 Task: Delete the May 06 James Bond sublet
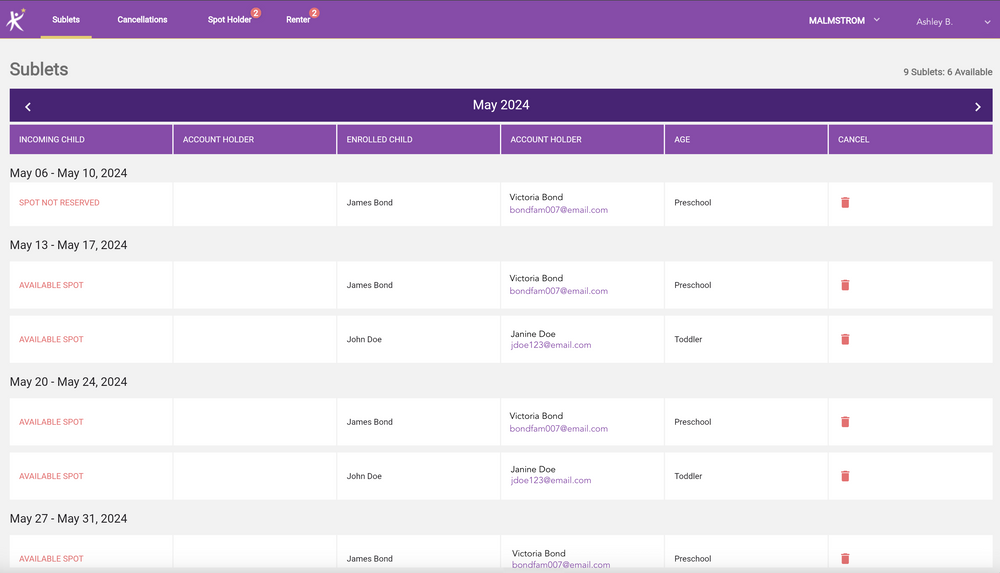(845, 203)
